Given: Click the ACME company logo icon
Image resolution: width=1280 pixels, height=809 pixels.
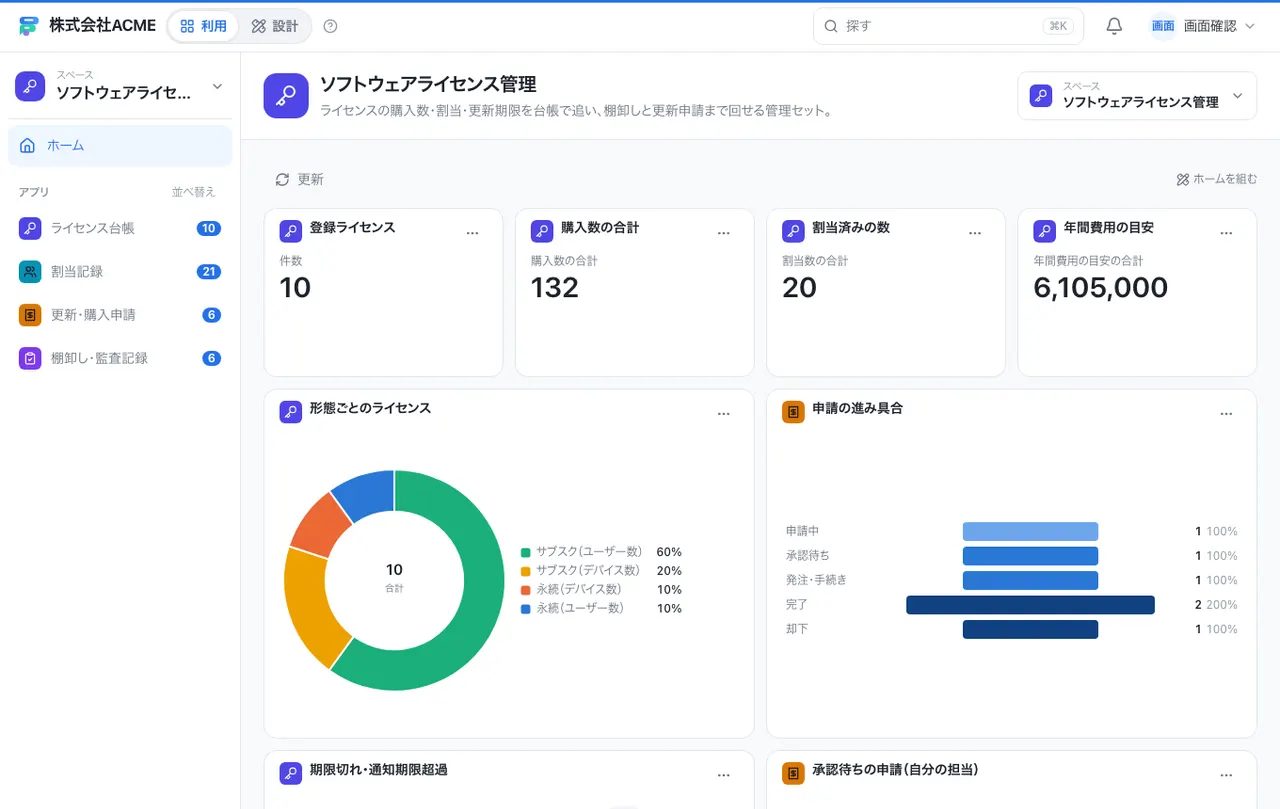Looking at the screenshot, I should tap(29, 26).
